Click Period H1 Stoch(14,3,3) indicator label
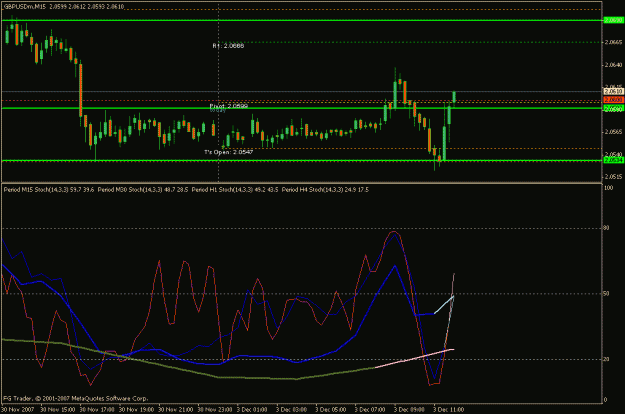 point(235,190)
